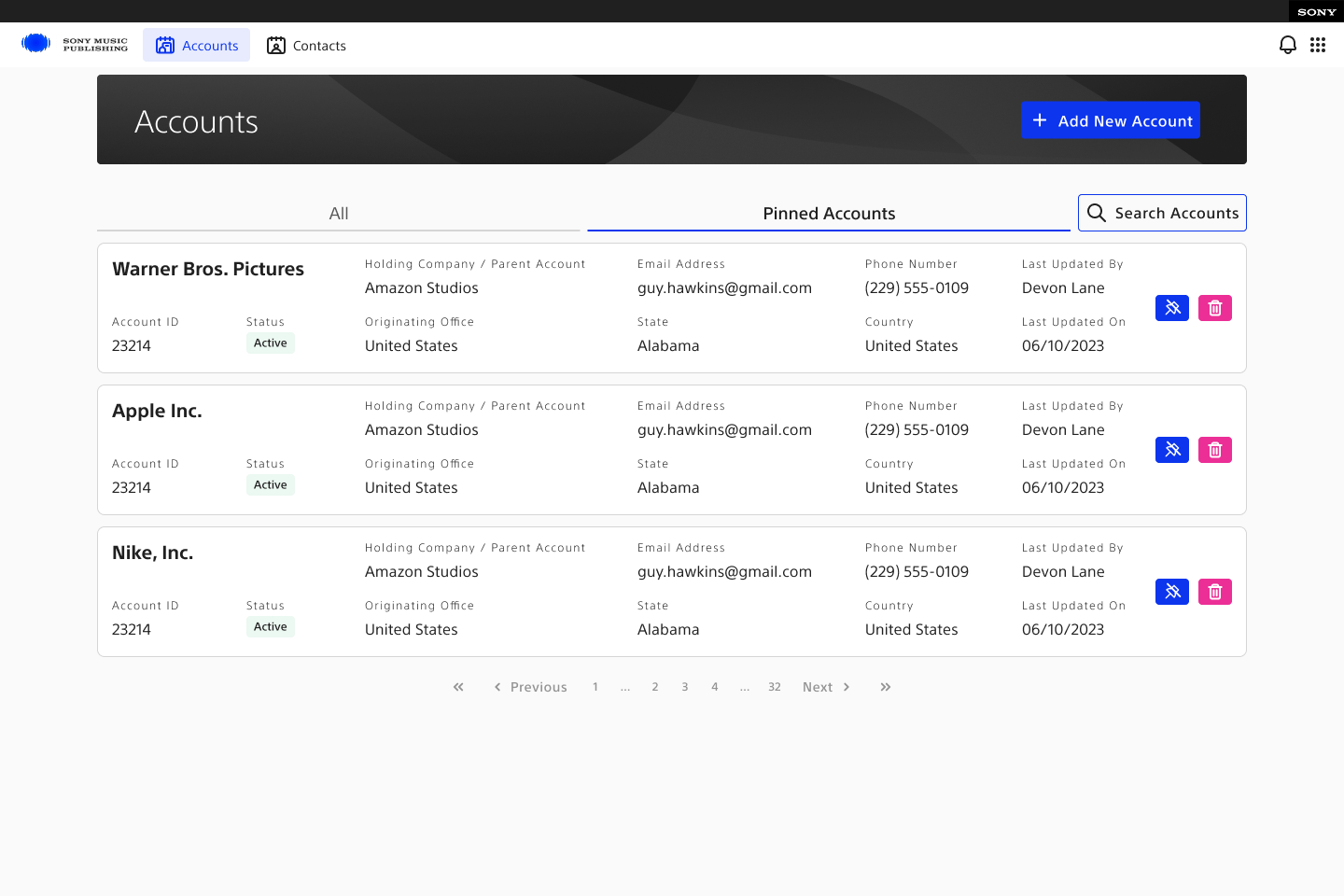The image size is (1344, 896).
Task: Click Devon Lane in Warner Bros. card
Action: (x=1063, y=288)
